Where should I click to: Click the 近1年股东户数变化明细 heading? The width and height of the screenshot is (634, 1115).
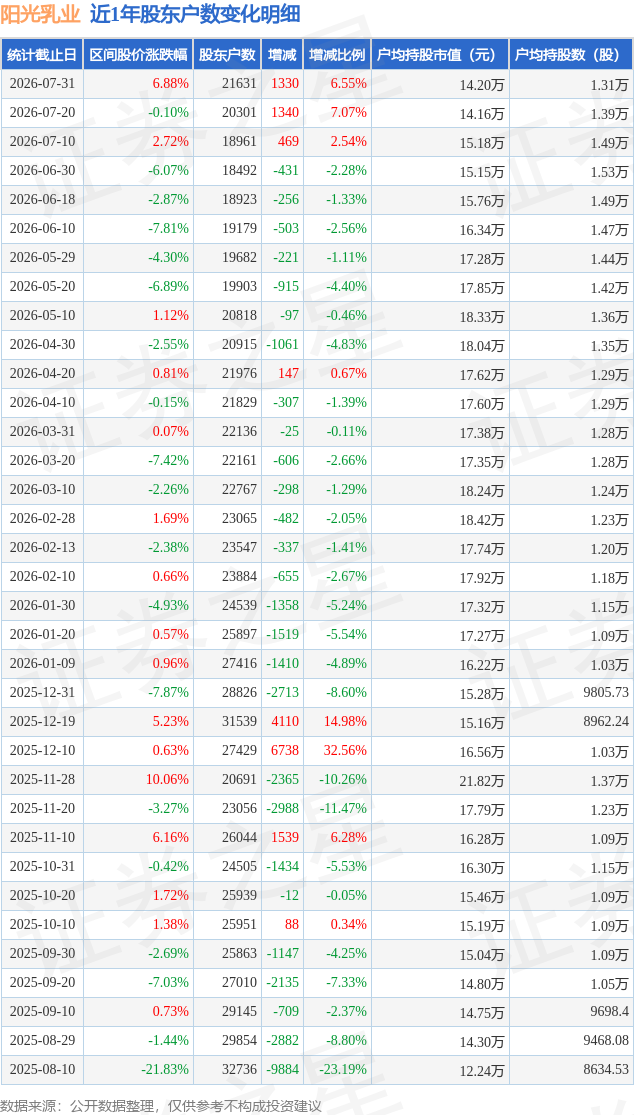tap(195, 15)
